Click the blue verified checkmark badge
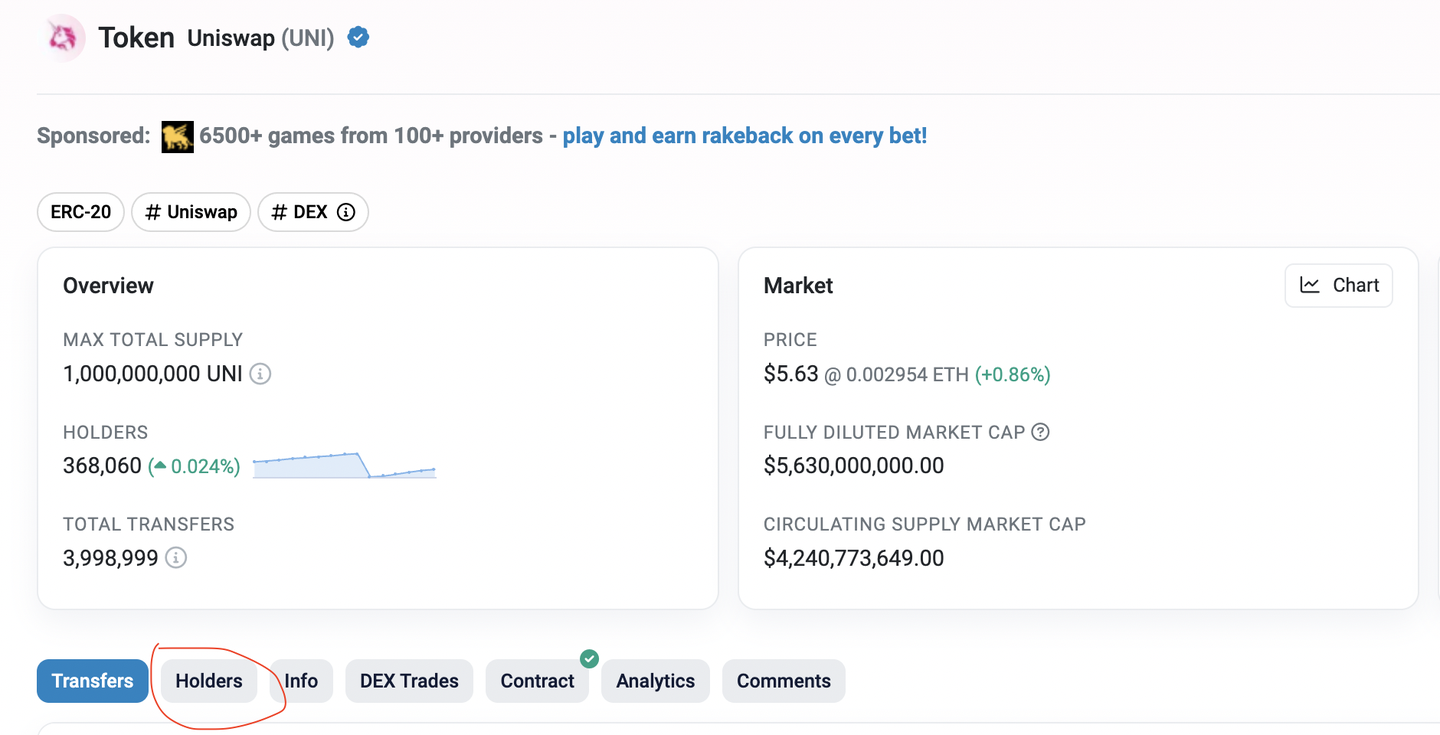Viewport: 1440px width, 735px height. pos(358,38)
